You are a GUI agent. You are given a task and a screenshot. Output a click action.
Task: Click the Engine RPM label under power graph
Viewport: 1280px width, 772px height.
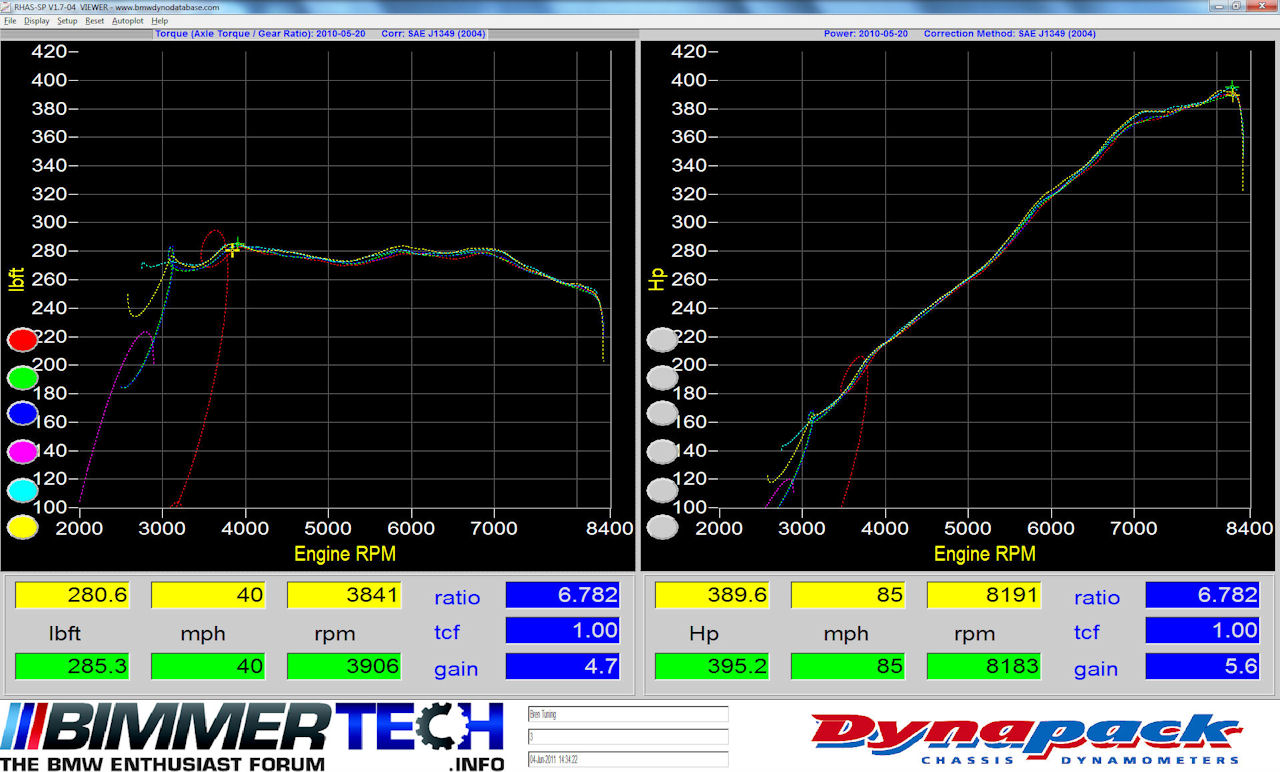984,553
